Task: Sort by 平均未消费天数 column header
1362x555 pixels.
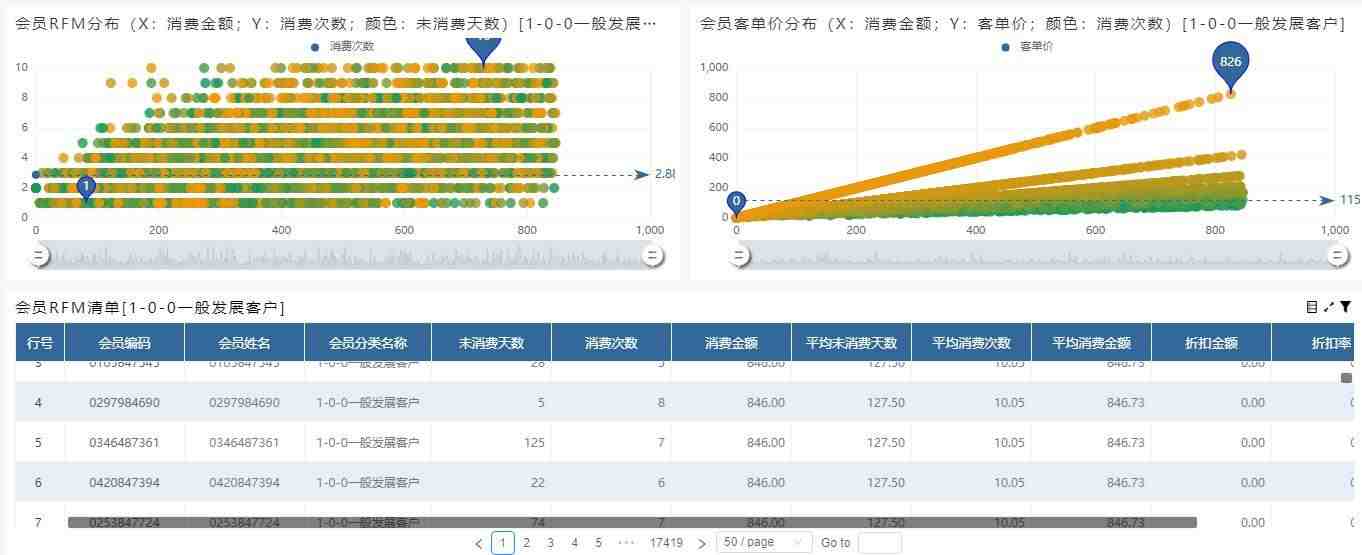Action: 852,343
